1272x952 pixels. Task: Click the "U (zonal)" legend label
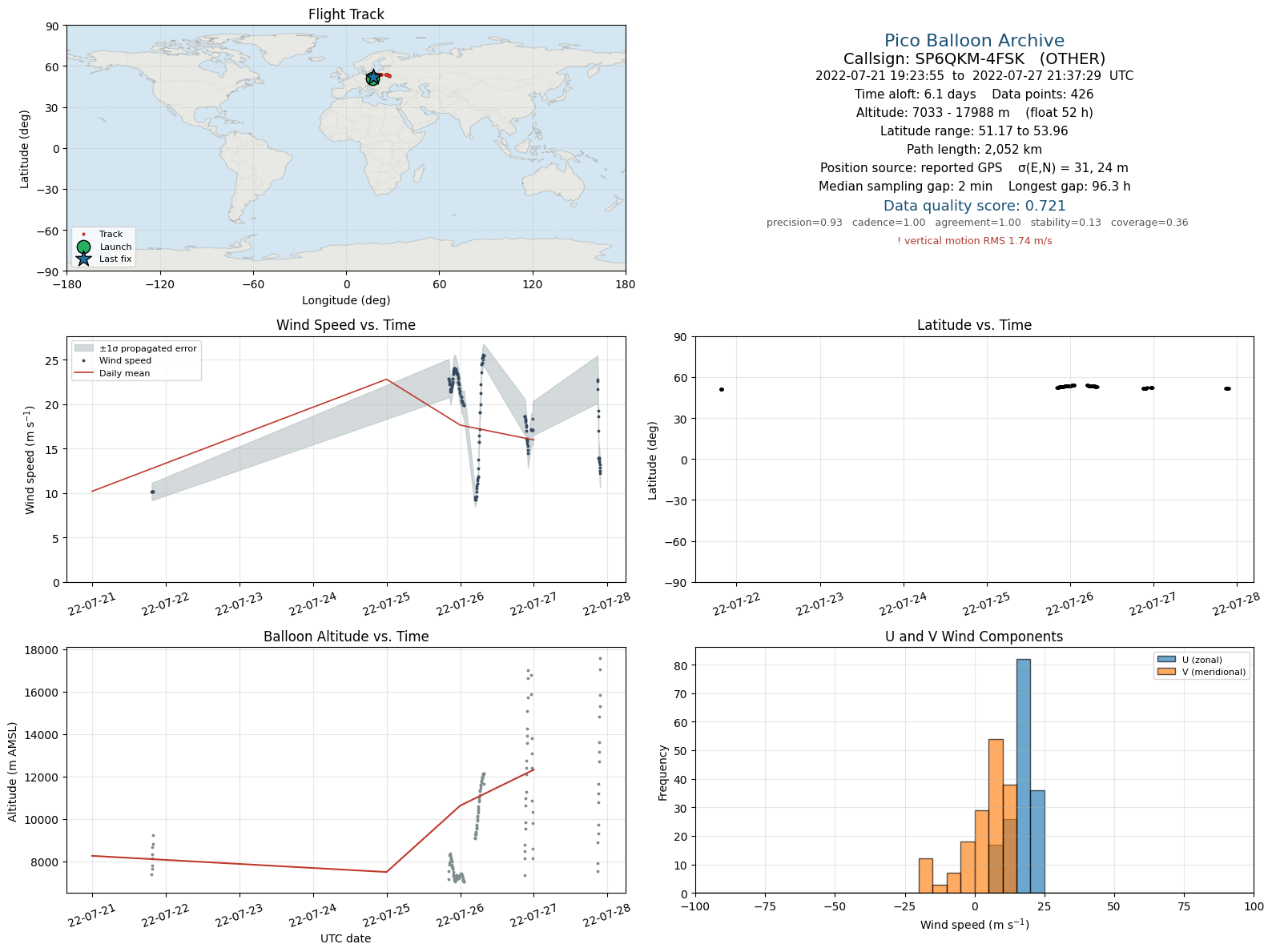coord(1202,660)
